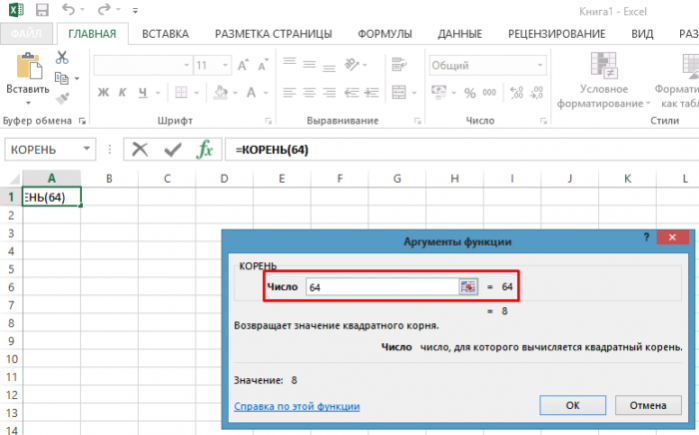699x435 pixels.
Task: Click the Decrease indent icon
Action: 352,92
